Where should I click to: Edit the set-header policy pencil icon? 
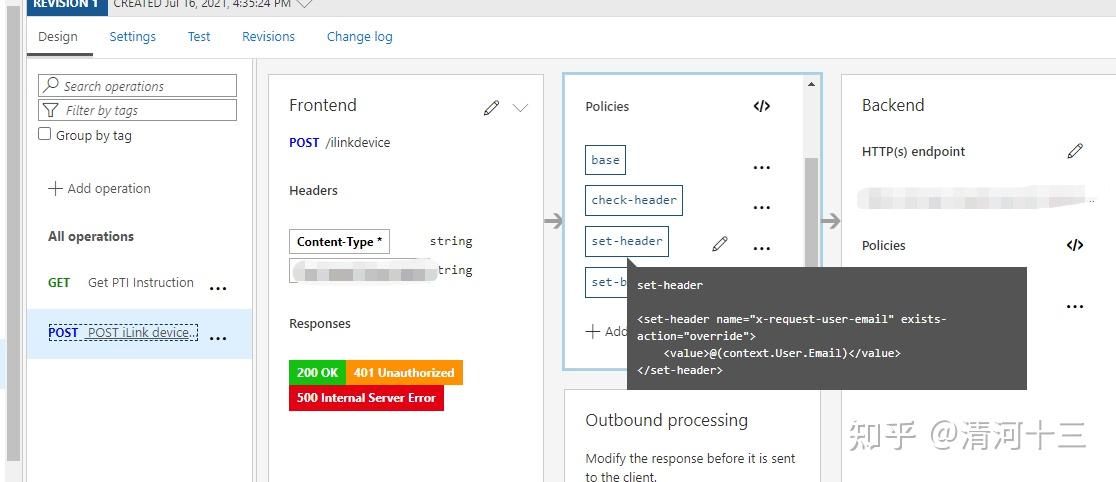pos(720,243)
